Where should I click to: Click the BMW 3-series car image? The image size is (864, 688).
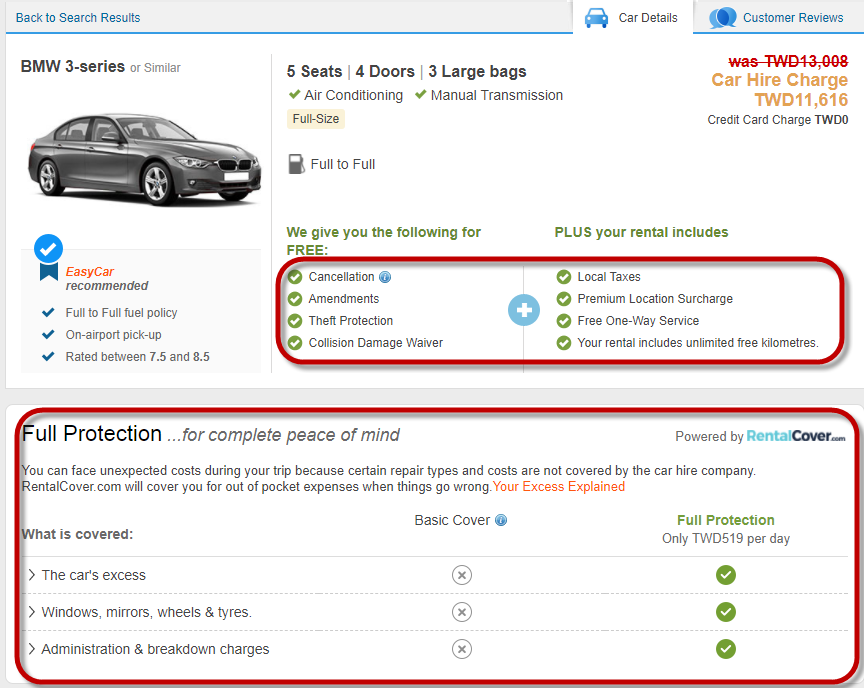pyautogui.click(x=144, y=160)
